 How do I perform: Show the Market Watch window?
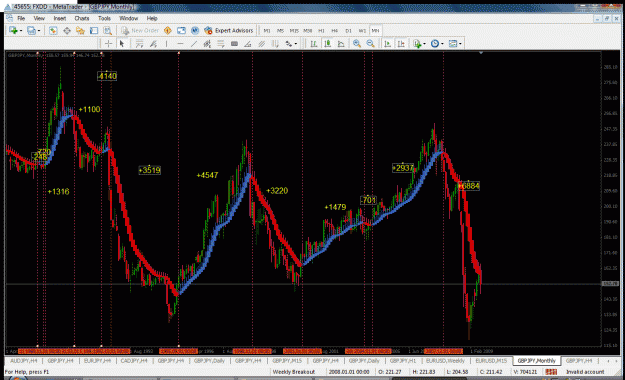point(53,31)
